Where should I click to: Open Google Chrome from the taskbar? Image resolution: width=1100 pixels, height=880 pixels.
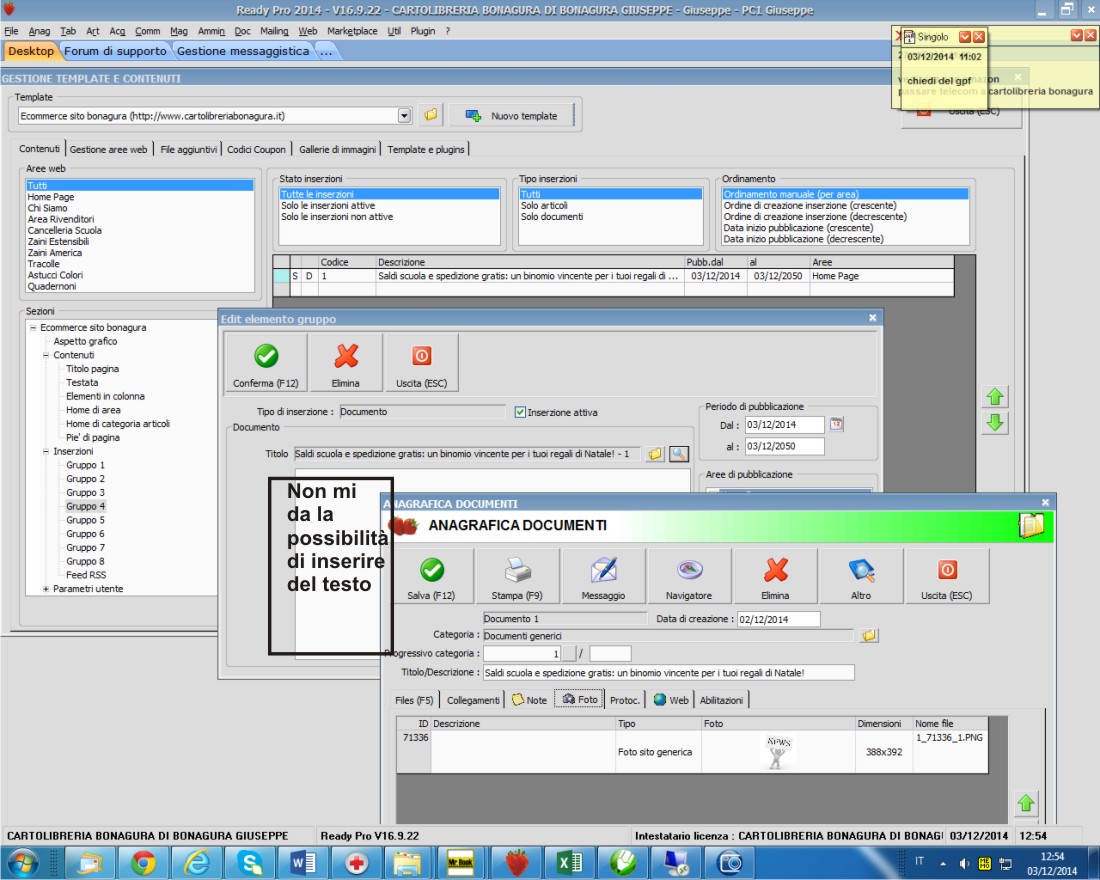pos(143,862)
